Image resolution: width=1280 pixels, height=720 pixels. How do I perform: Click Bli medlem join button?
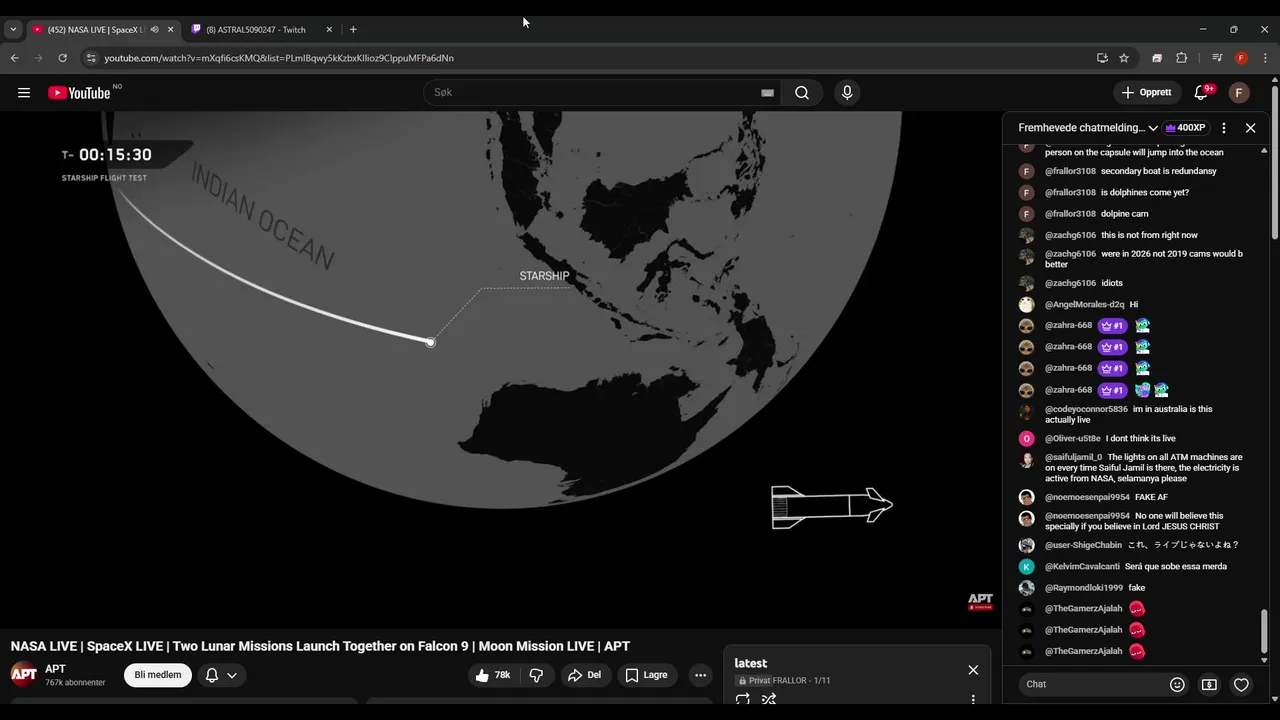[158, 675]
